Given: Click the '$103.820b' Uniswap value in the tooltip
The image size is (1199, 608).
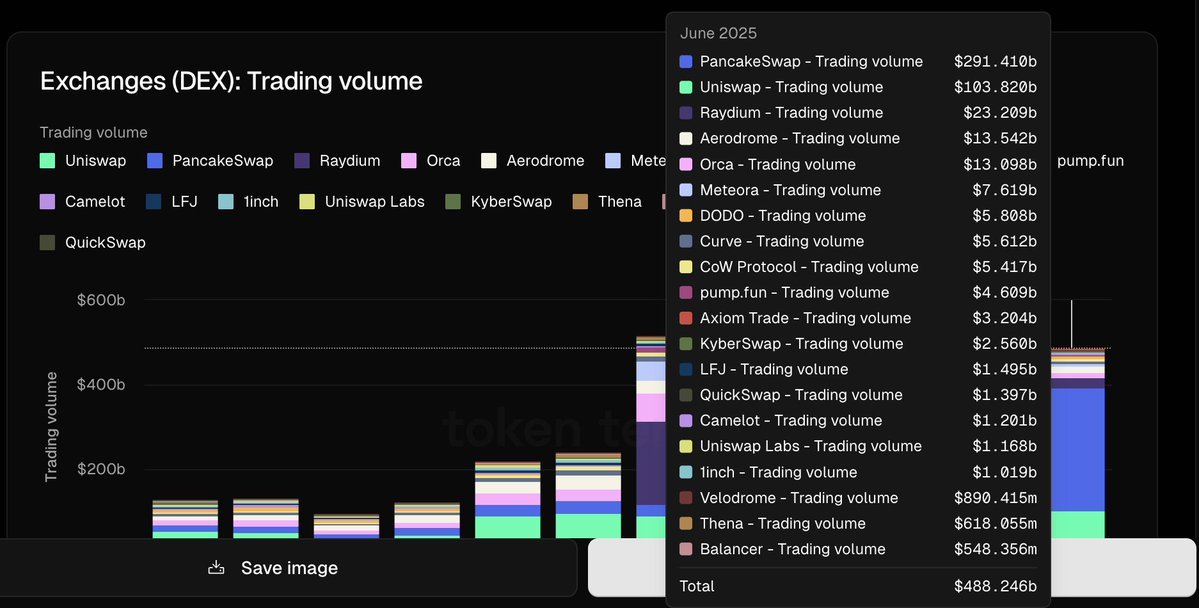Looking at the screenshot, I should (995, 87).
